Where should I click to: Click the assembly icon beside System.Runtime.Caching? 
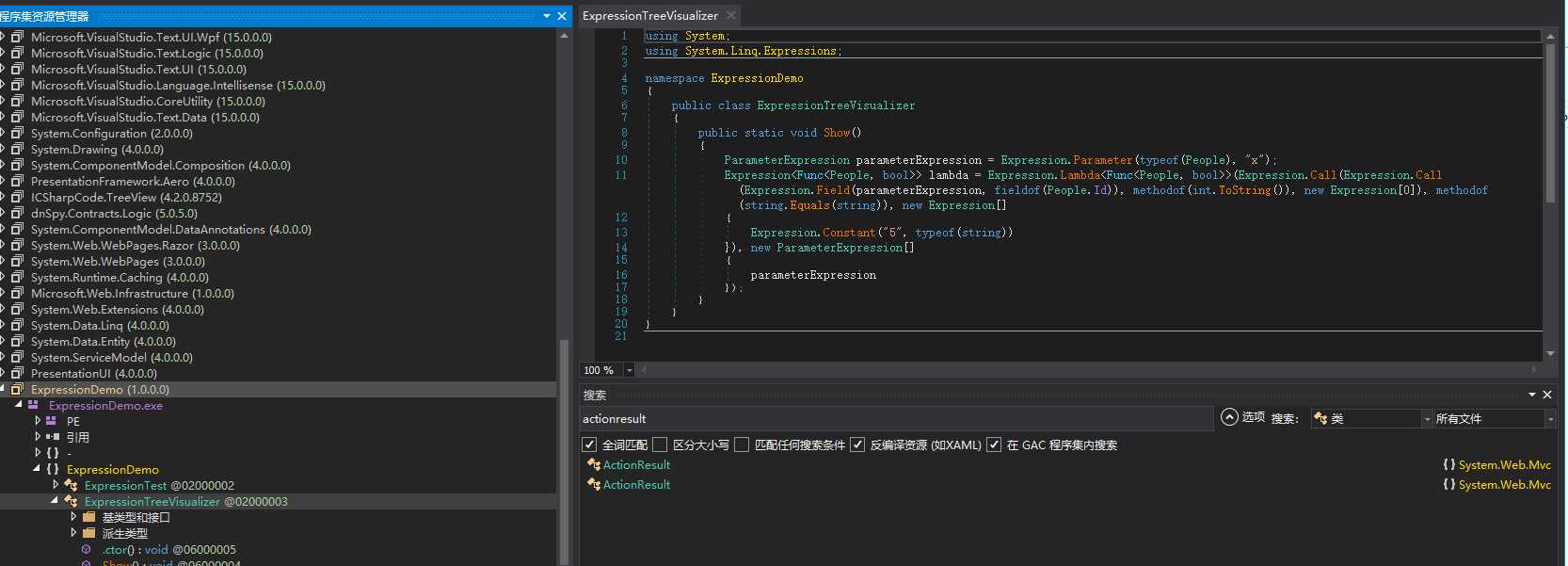(x=17, y=277)
